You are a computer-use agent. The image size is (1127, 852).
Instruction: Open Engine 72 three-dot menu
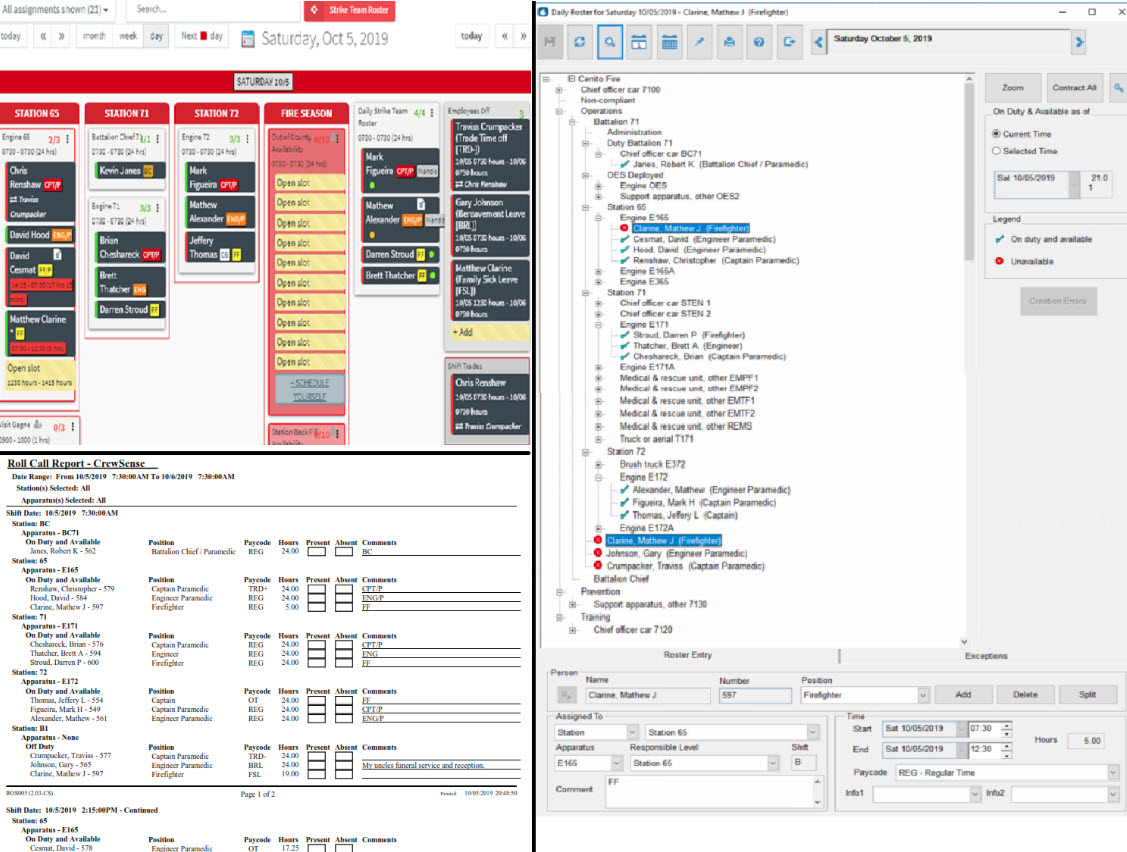pos(247,138)
